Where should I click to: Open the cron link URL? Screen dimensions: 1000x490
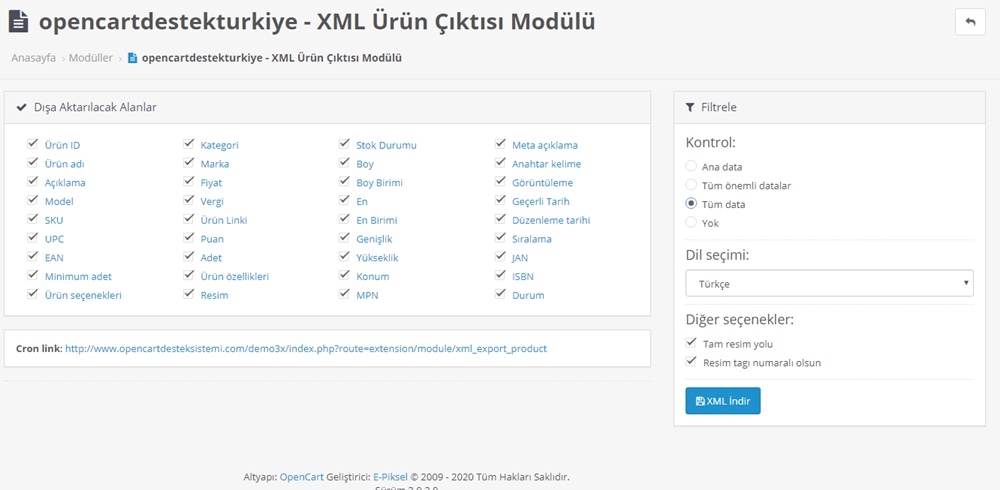[305, 349]
